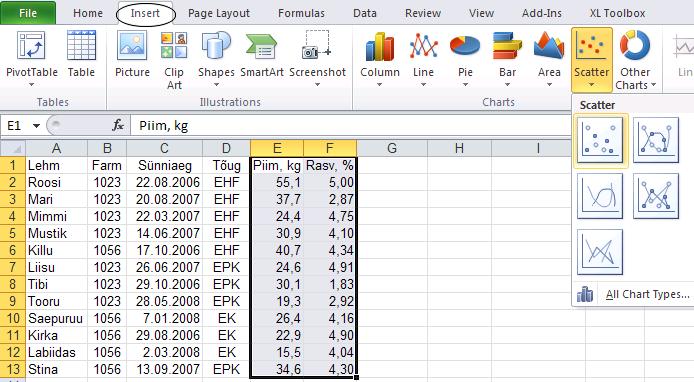The height and width of the screenshot is (382, 694).
Task: Select column G header
Action: (x=392, y=148)
